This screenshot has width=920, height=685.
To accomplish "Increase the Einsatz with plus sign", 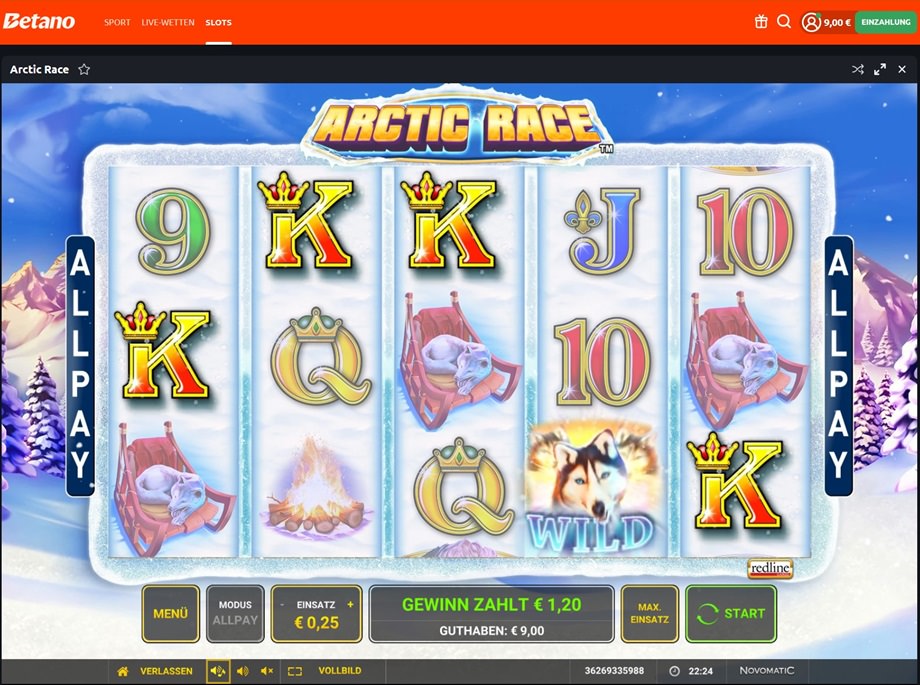I will pos(350,604).
